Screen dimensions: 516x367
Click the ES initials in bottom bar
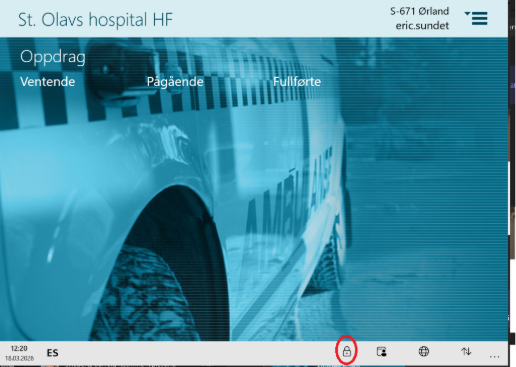[53, 353]
